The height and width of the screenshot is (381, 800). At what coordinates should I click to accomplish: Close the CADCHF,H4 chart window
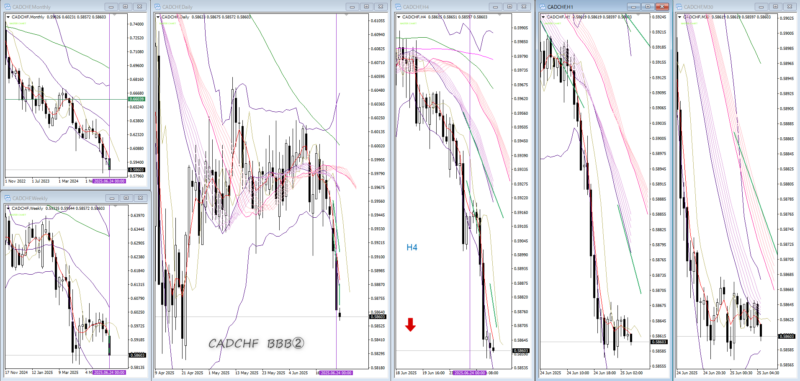pyautogui.click(x=524, y=7)
